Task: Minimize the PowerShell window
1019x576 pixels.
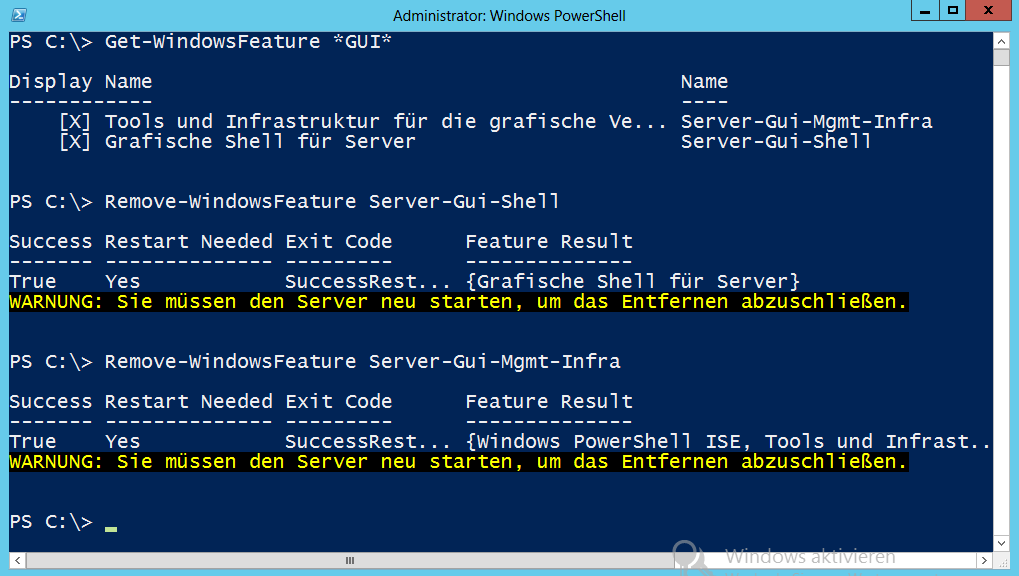Action: (925, 11)
